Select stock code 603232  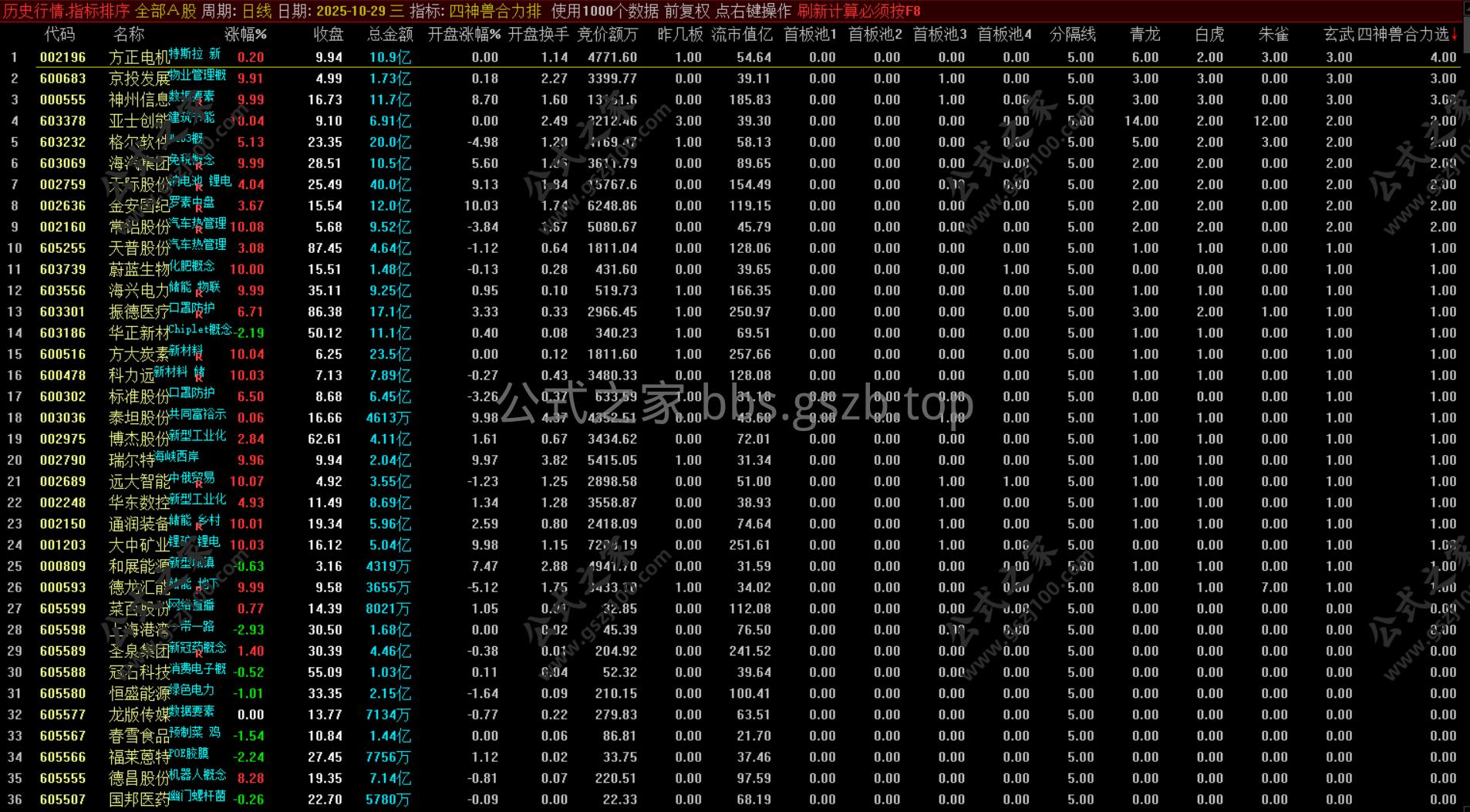click(62, 142)
